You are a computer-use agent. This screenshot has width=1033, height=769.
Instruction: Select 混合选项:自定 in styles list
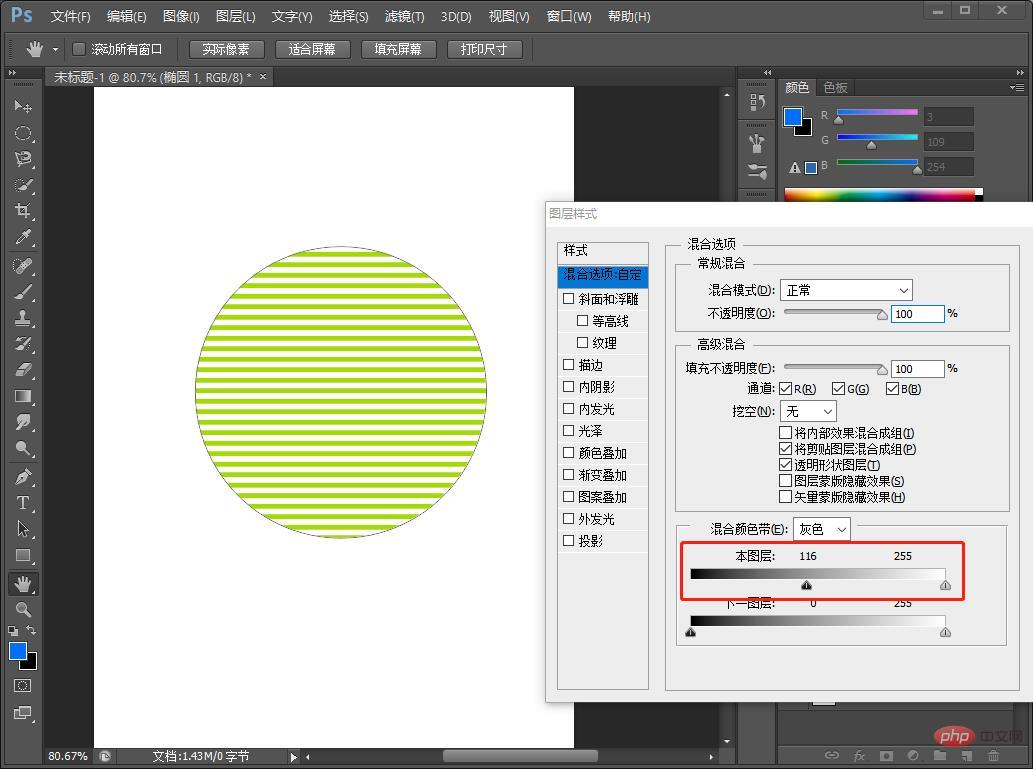pos(603,275)
